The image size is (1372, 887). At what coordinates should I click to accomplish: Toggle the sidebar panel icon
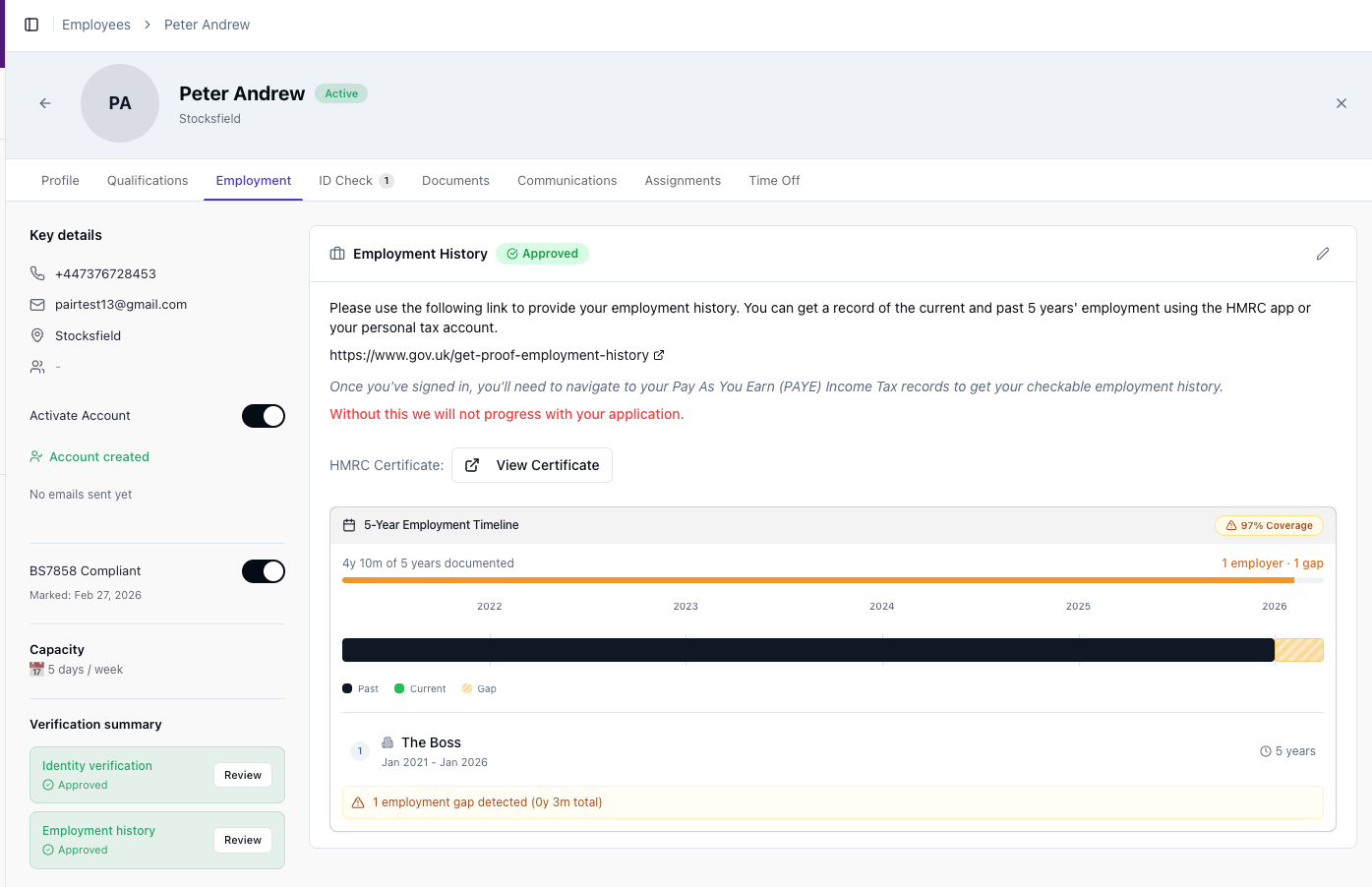tap(31, 25)
